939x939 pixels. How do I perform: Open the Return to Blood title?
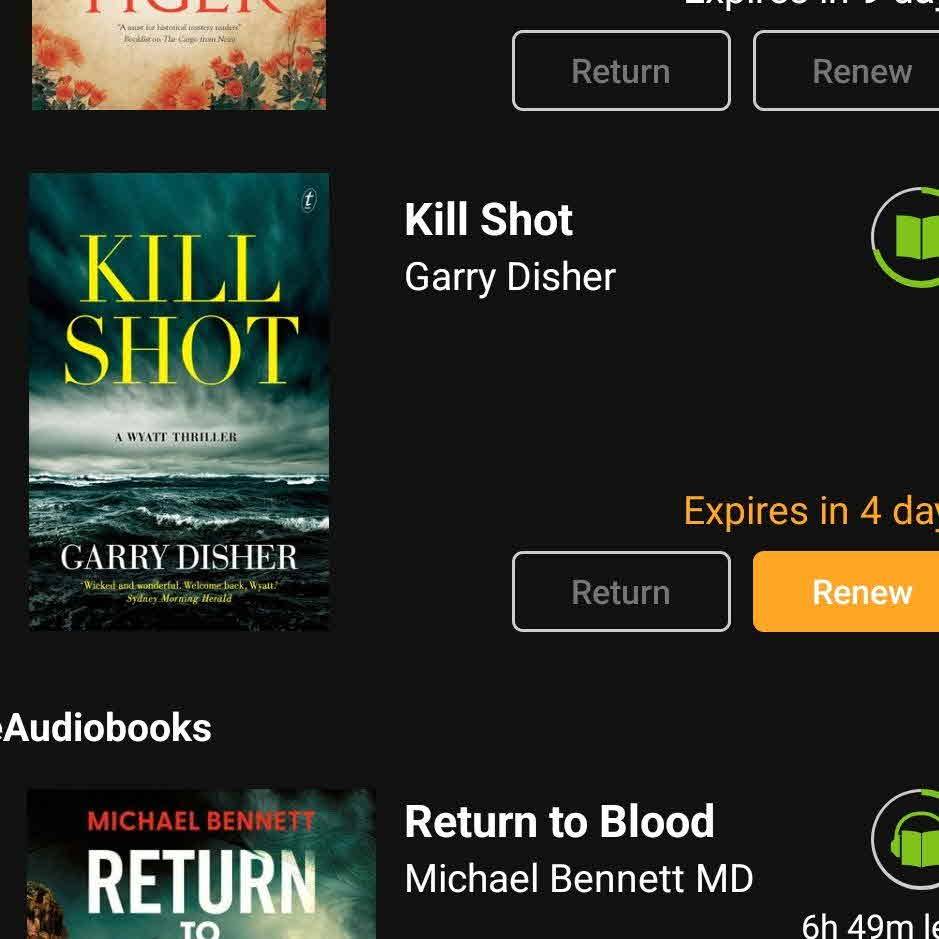click(559, 821)
